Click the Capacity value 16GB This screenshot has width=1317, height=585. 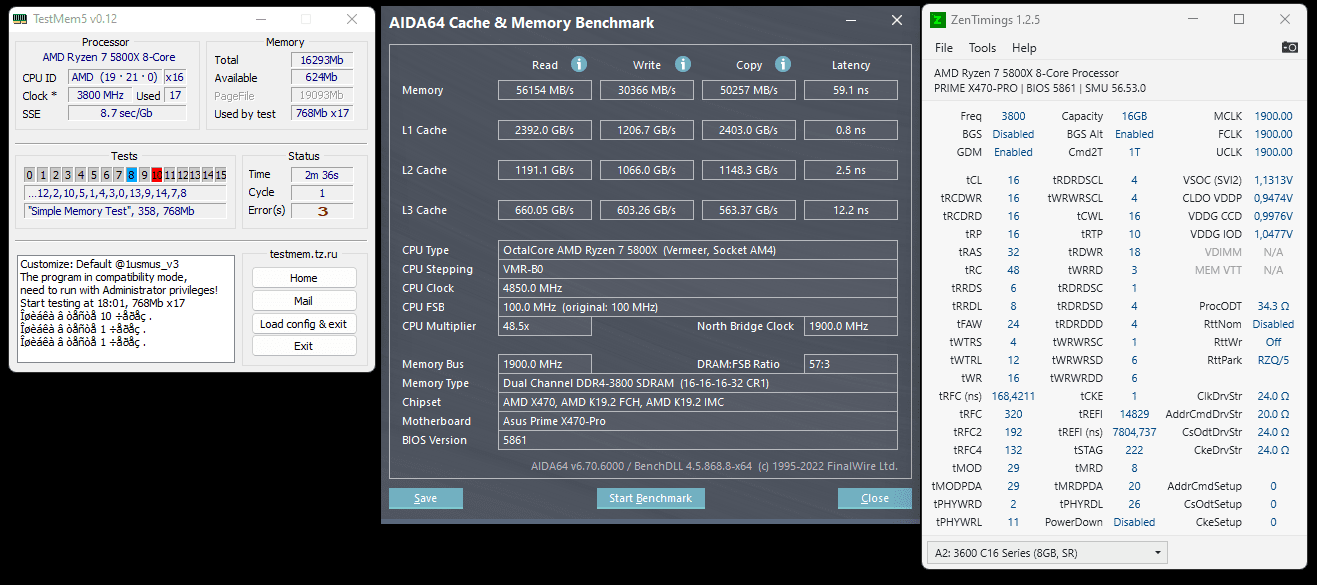(x=1134, y=116)
